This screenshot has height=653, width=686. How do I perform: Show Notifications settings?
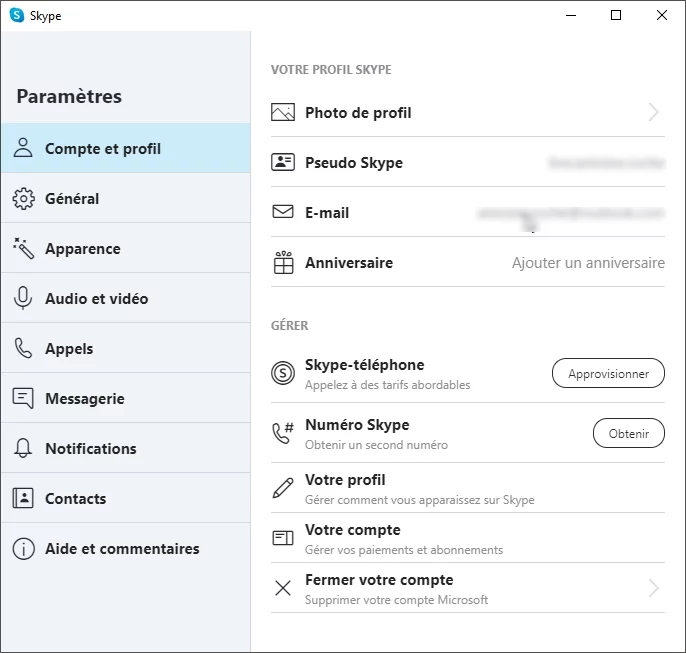click(126, 448)
